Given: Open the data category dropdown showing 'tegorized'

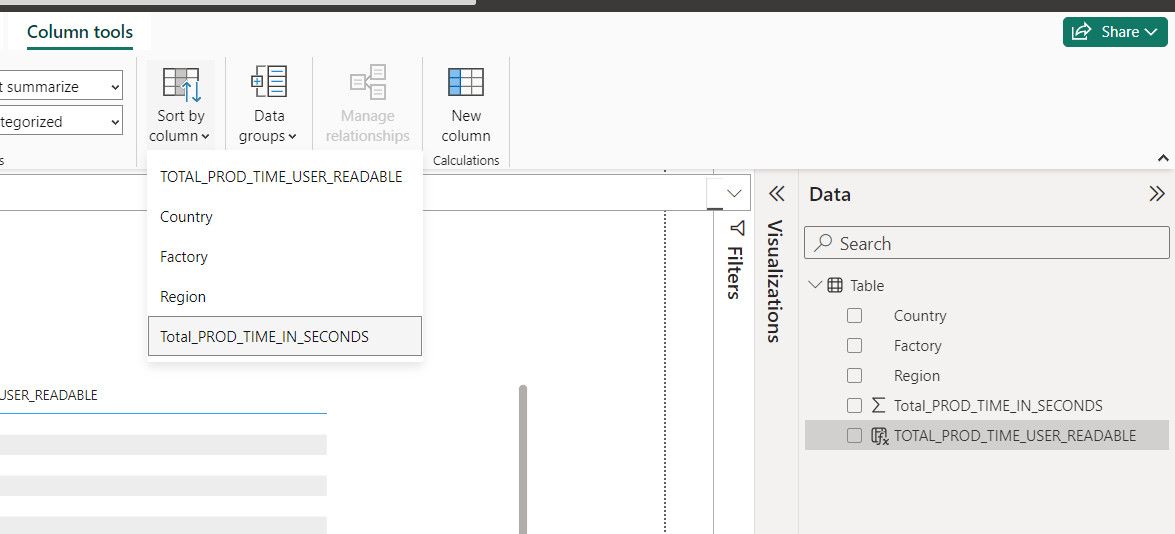Looking at the screenshot, I should (x=60, y=121).
